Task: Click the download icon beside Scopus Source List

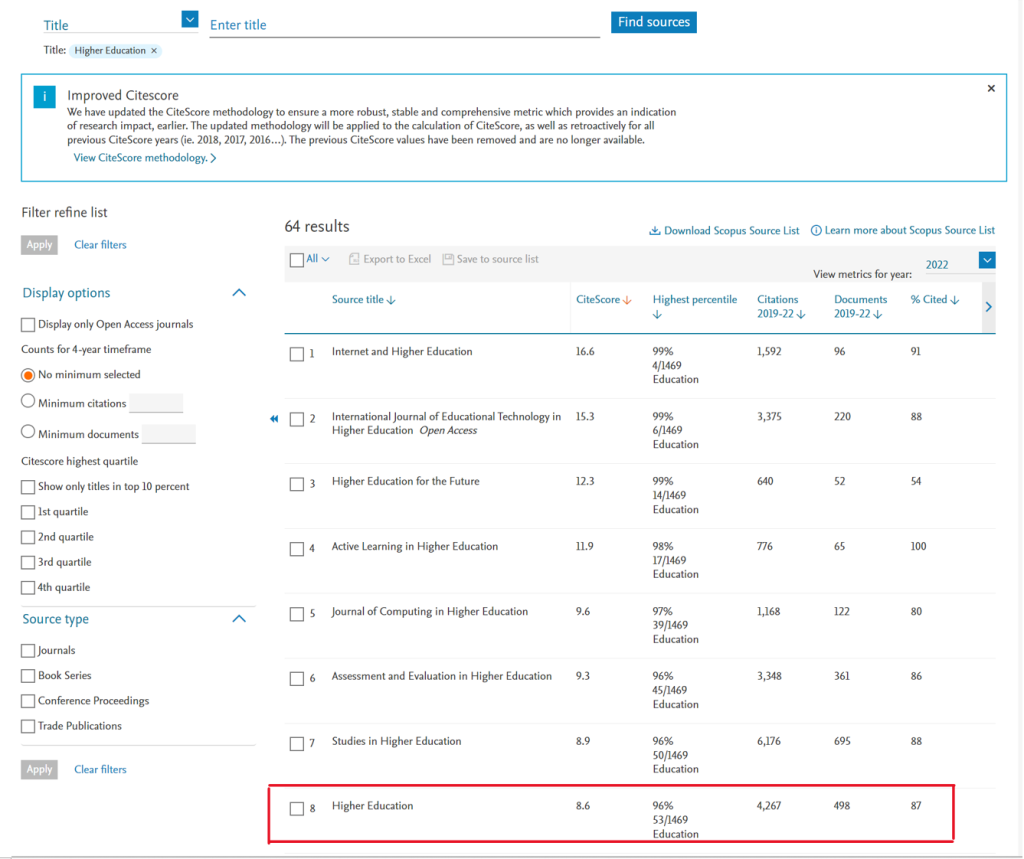Action: click(654, 231)
